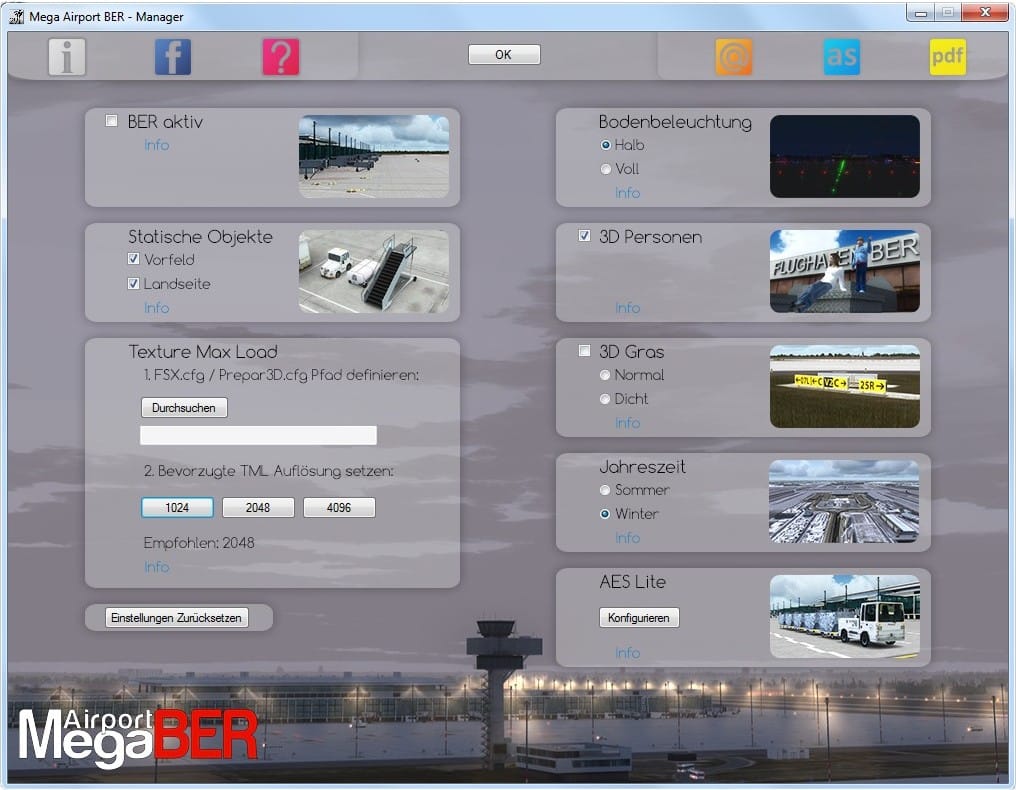Select Voll ground lighting option
The image size is (1016, 790).
[x=606, y=169]
